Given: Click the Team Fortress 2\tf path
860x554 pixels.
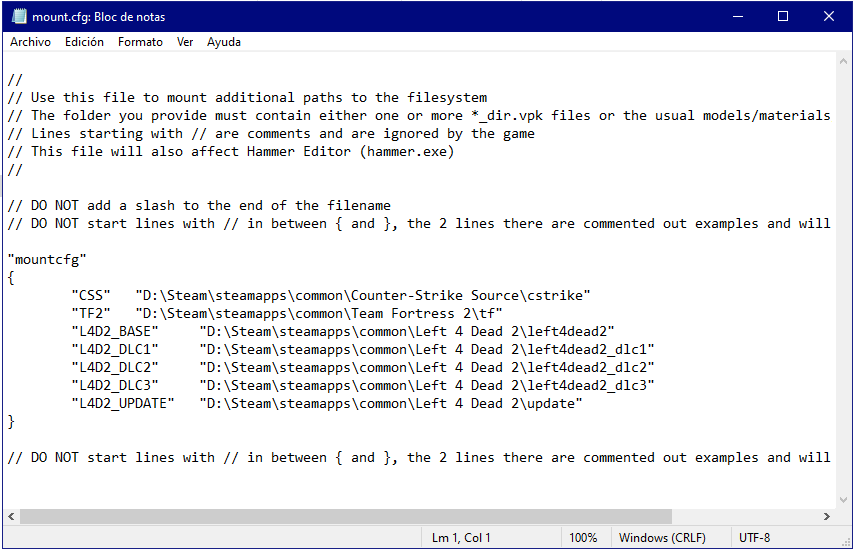Looking at the screenshot, I should coord(319,314).
